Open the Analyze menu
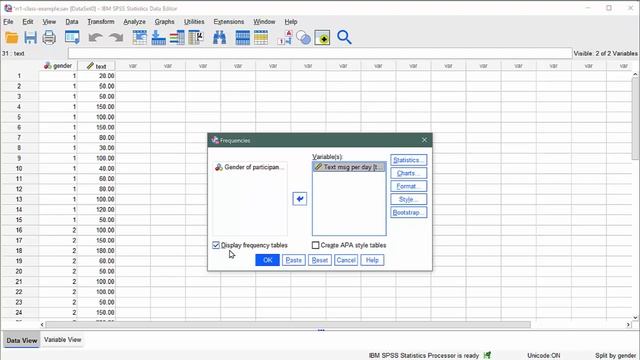 pos(134,22)
